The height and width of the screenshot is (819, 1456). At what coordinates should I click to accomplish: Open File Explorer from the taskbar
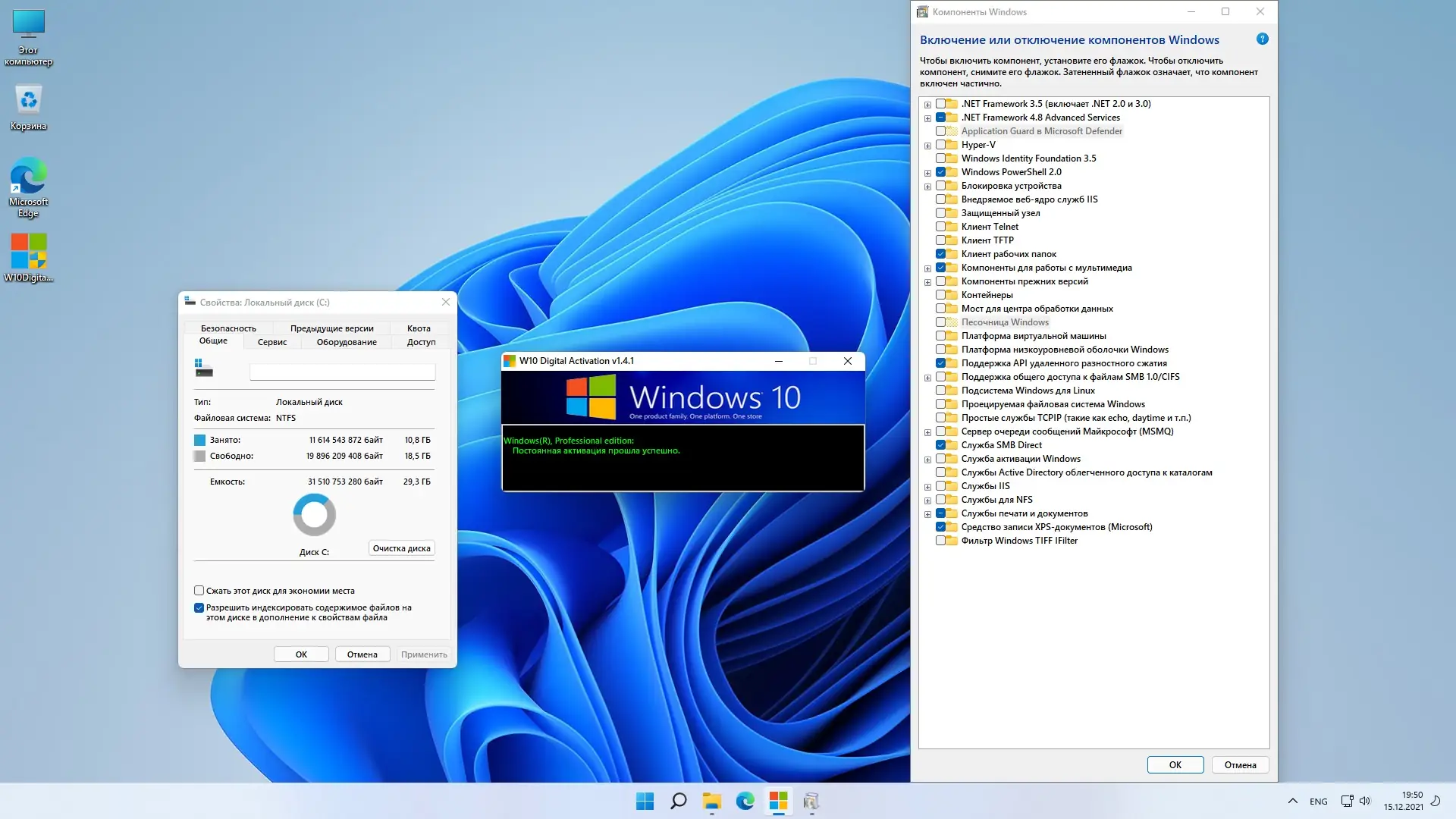(x=711, y=801)
